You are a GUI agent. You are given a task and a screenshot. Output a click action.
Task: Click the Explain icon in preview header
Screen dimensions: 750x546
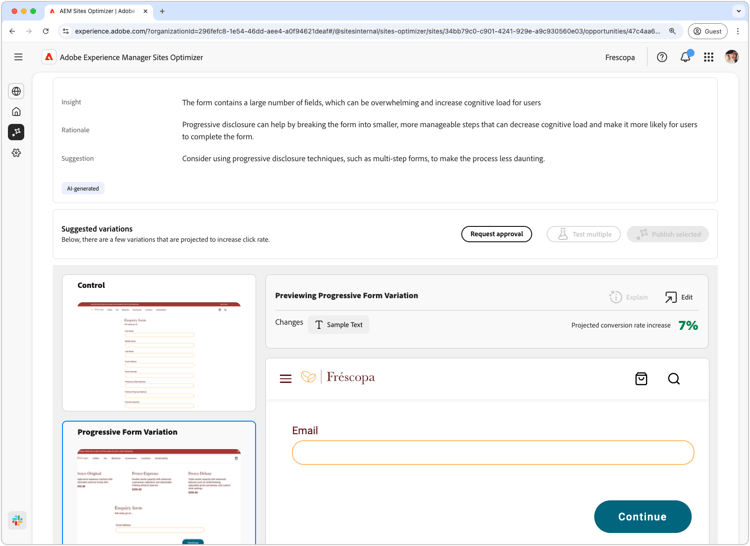pyautogui.click(x=615, y=297)
